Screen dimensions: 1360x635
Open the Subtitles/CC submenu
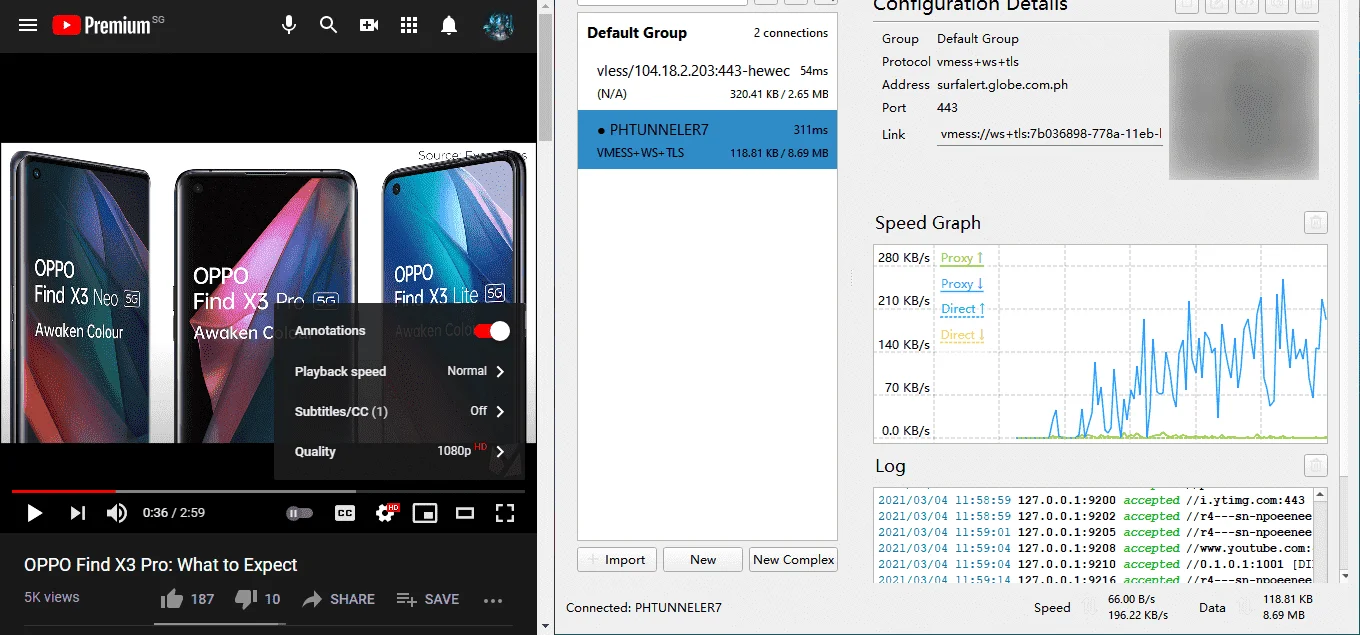pos(400,411)
